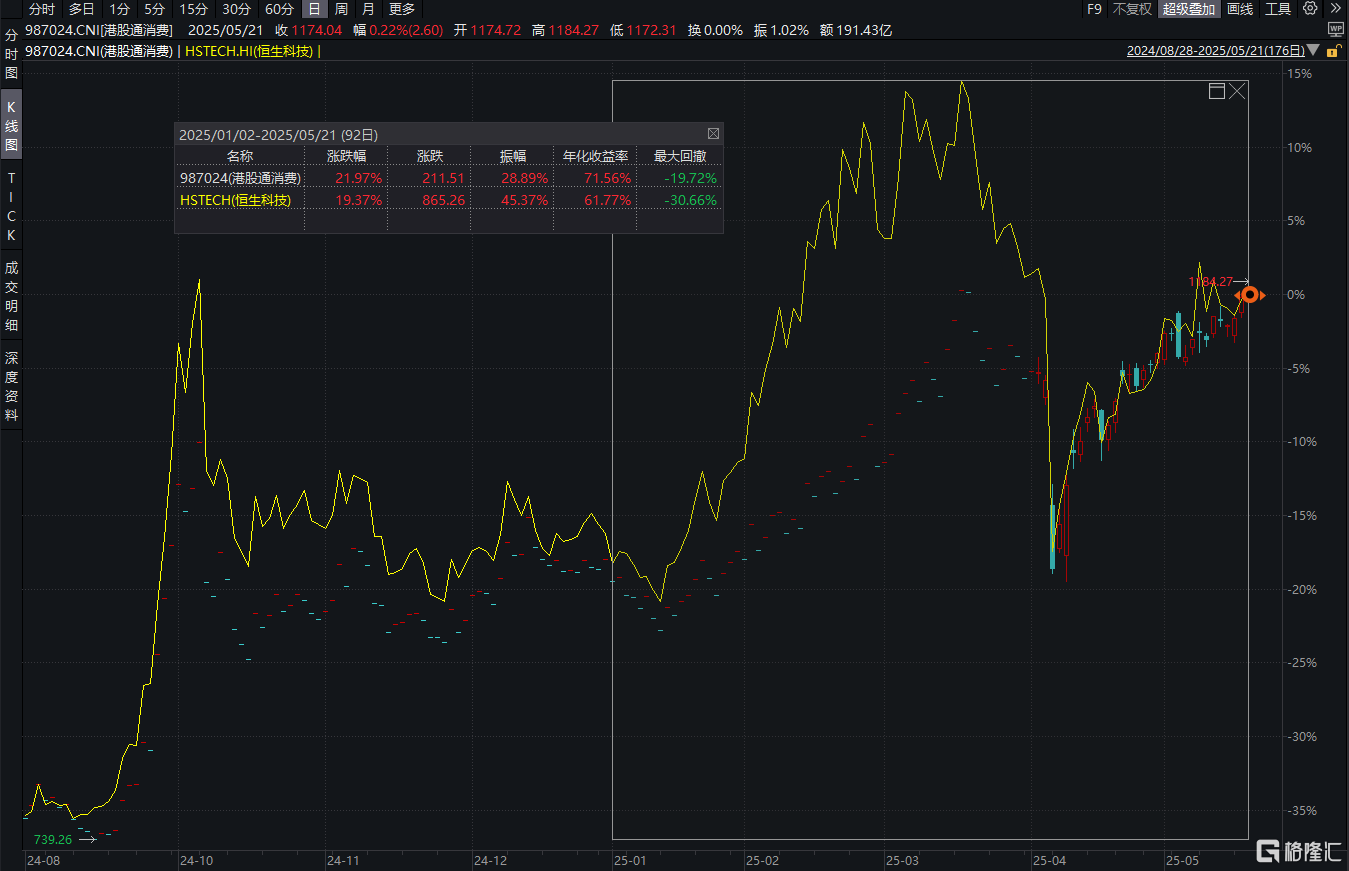Click the 收 1174.04 closing price
1349x871 pixels.
tap(308, 30)
